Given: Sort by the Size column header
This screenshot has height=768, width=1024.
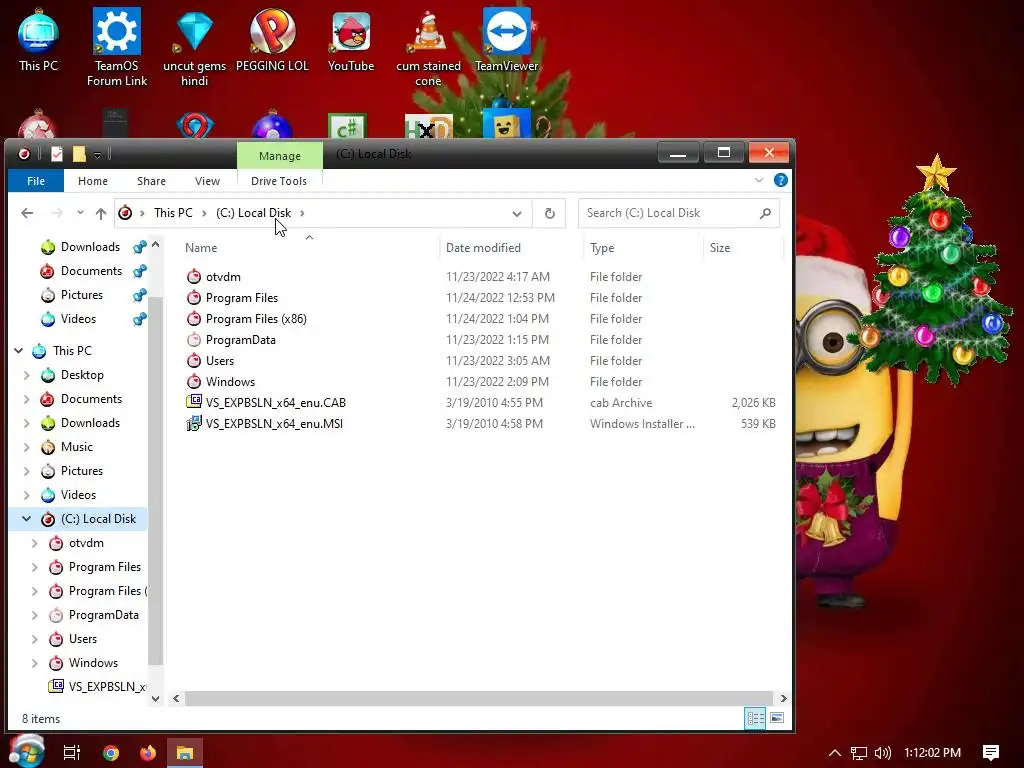Looking at the screenshot, I should (743, 248).
